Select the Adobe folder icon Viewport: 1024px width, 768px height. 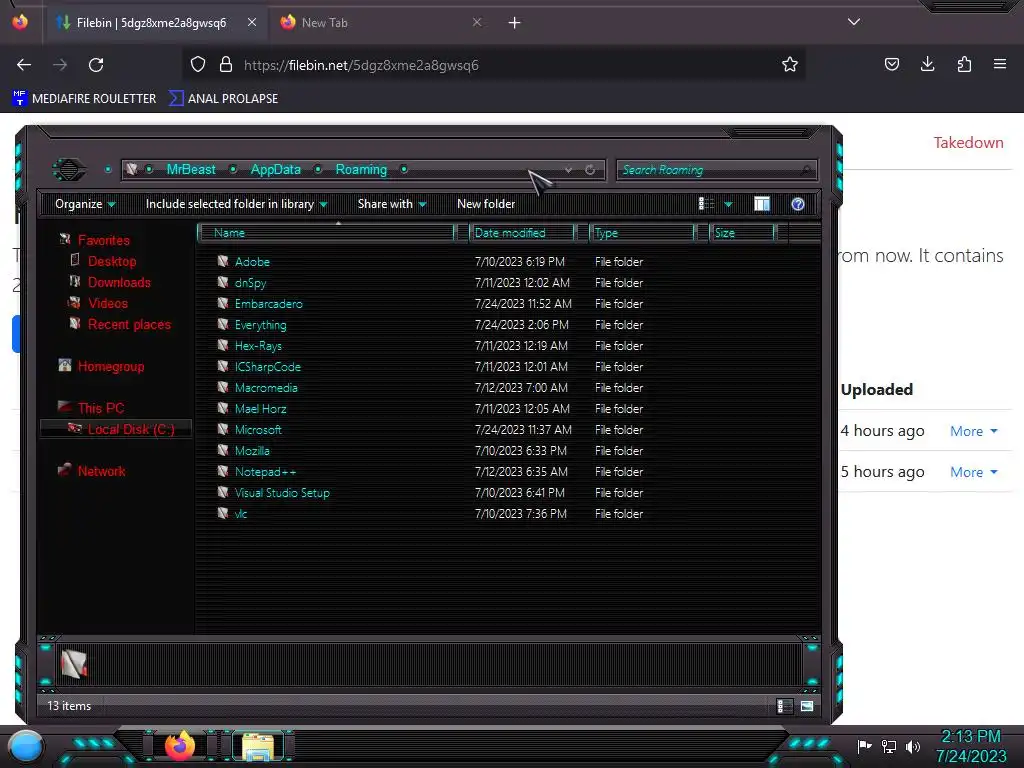(x=223, y=261)
